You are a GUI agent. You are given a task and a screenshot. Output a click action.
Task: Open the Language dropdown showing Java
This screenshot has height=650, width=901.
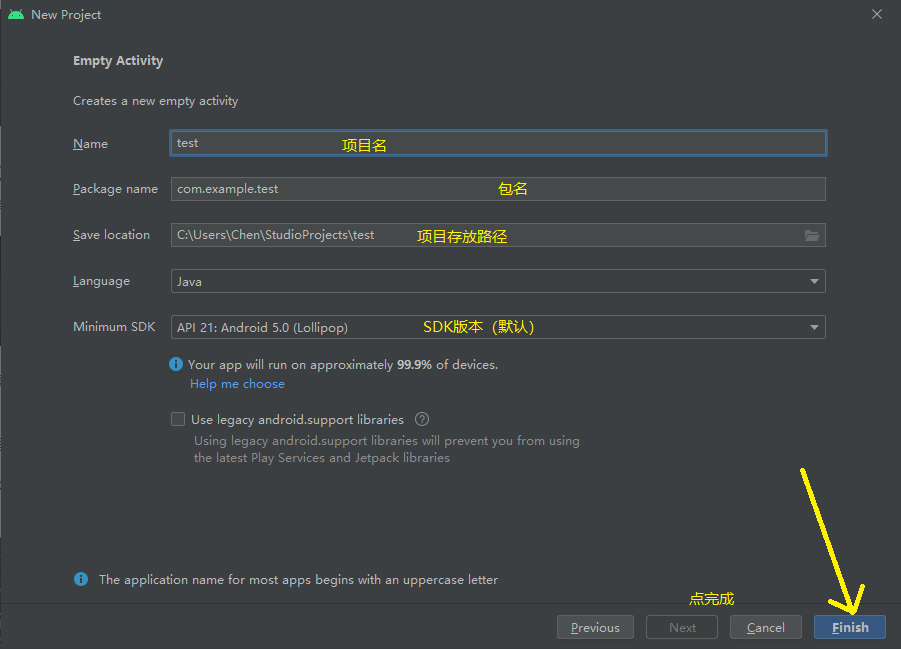[498, 281]
